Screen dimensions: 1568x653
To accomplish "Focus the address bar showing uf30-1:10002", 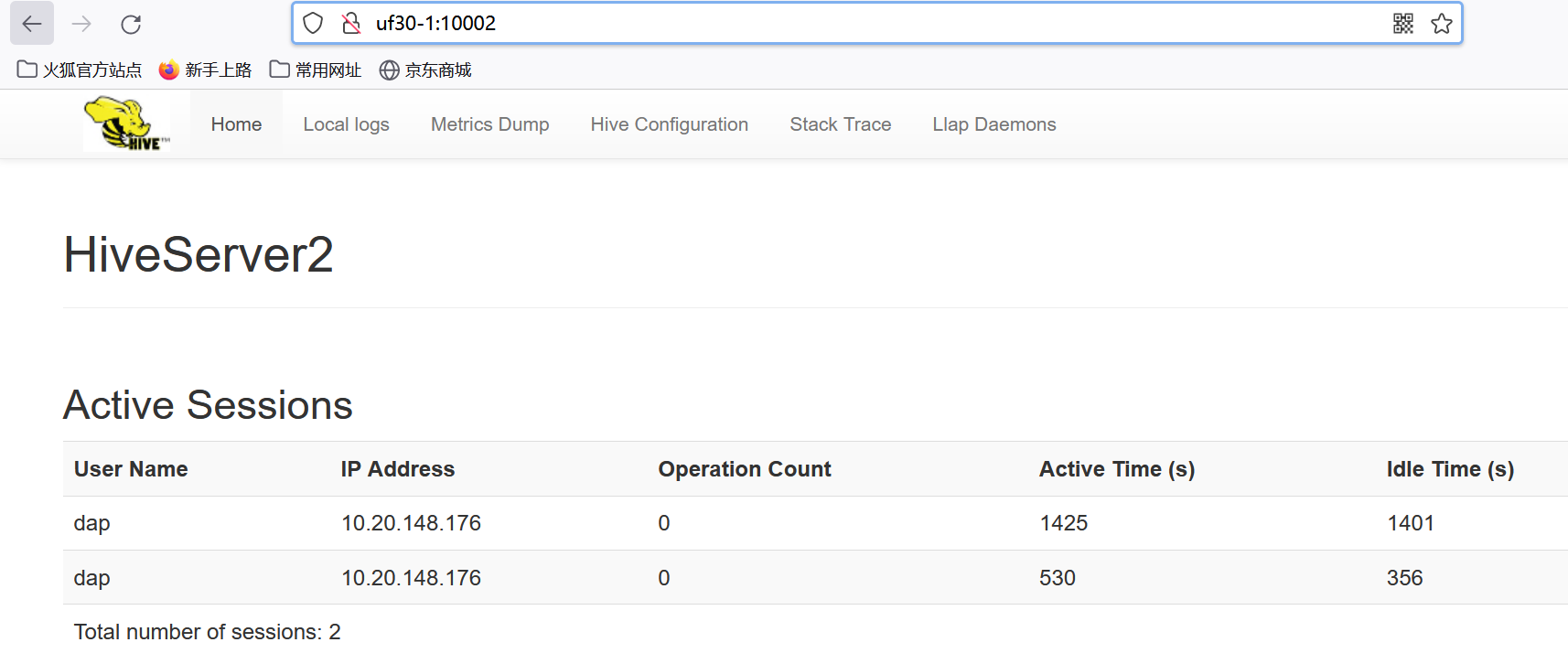I will click(878, 23).
